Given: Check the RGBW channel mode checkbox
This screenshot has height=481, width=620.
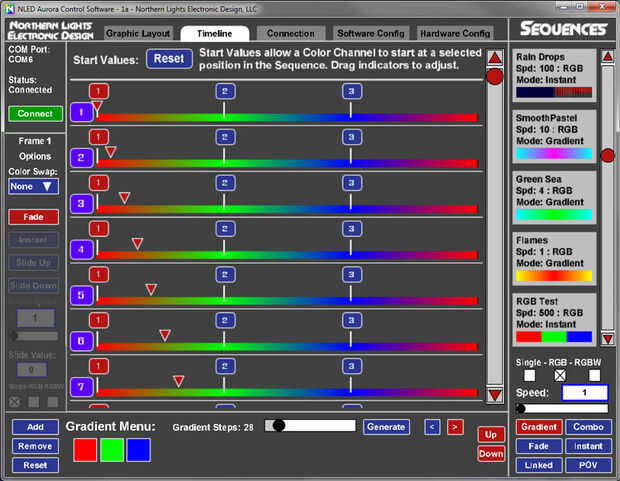Looking at the screenshot, I should tap(594, 375).
